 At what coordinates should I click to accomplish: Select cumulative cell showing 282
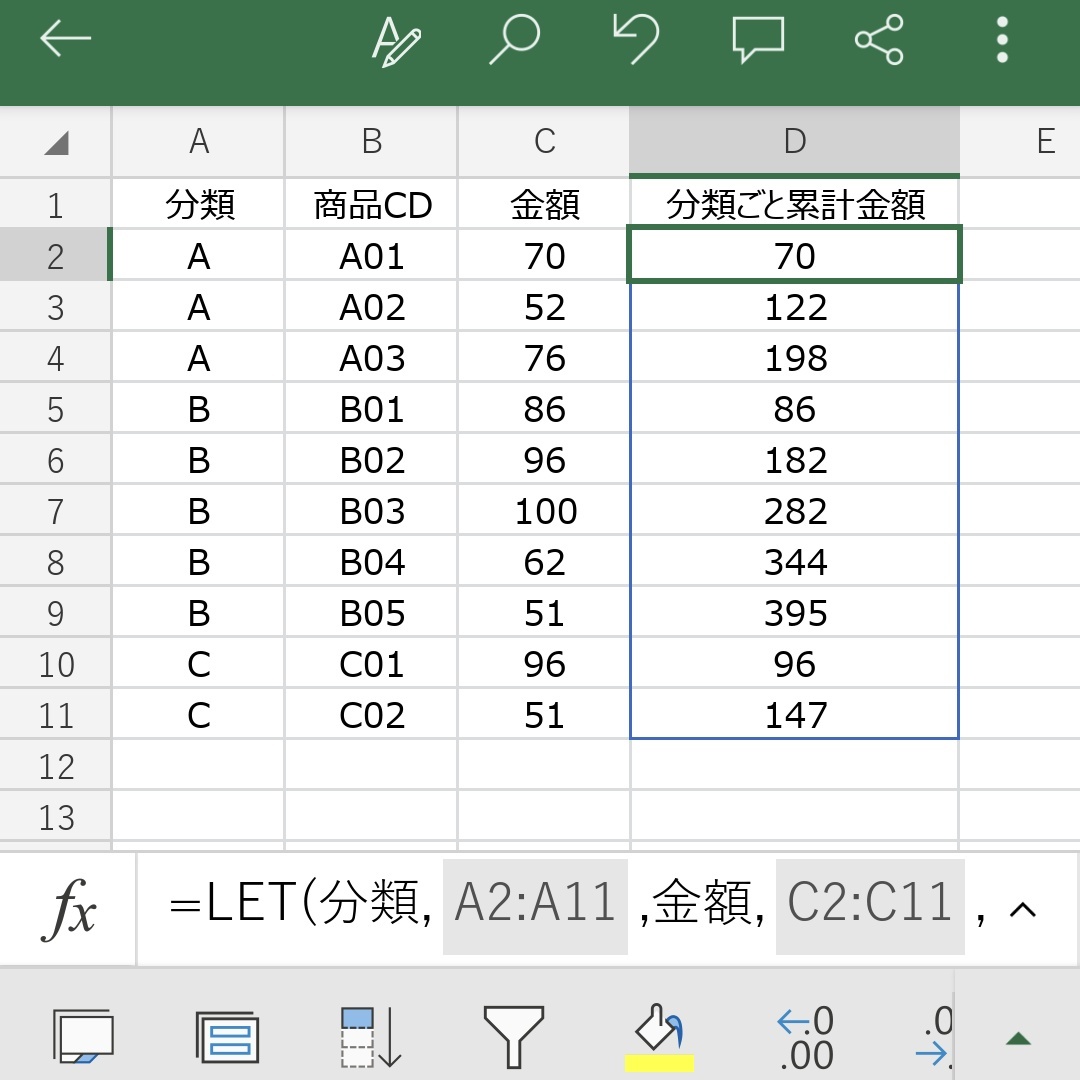(794, 511)
